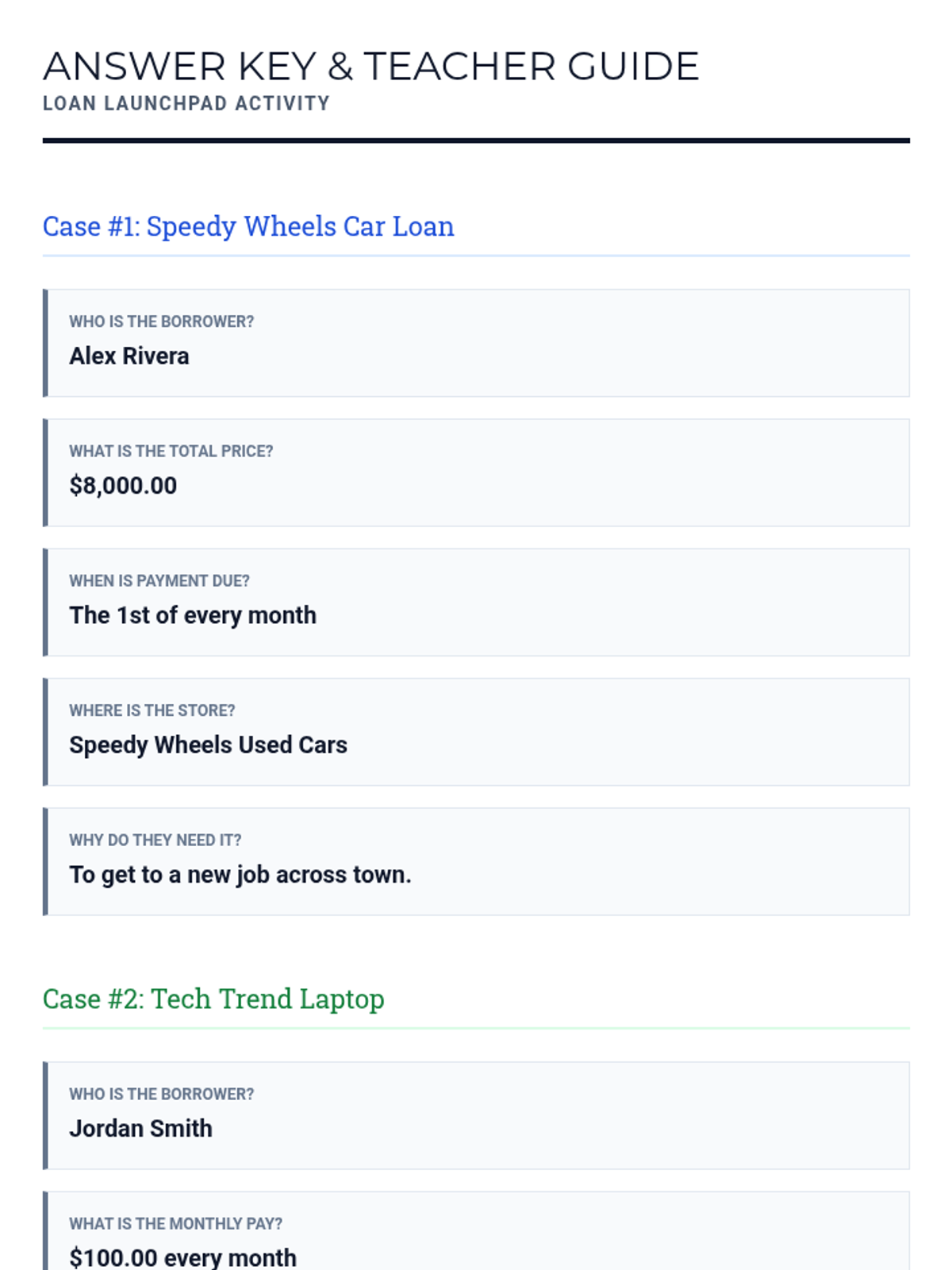952x1270 pixels.
Task: Select the Alex Rivera borrower answer card
Action: (x=476, y=343)
